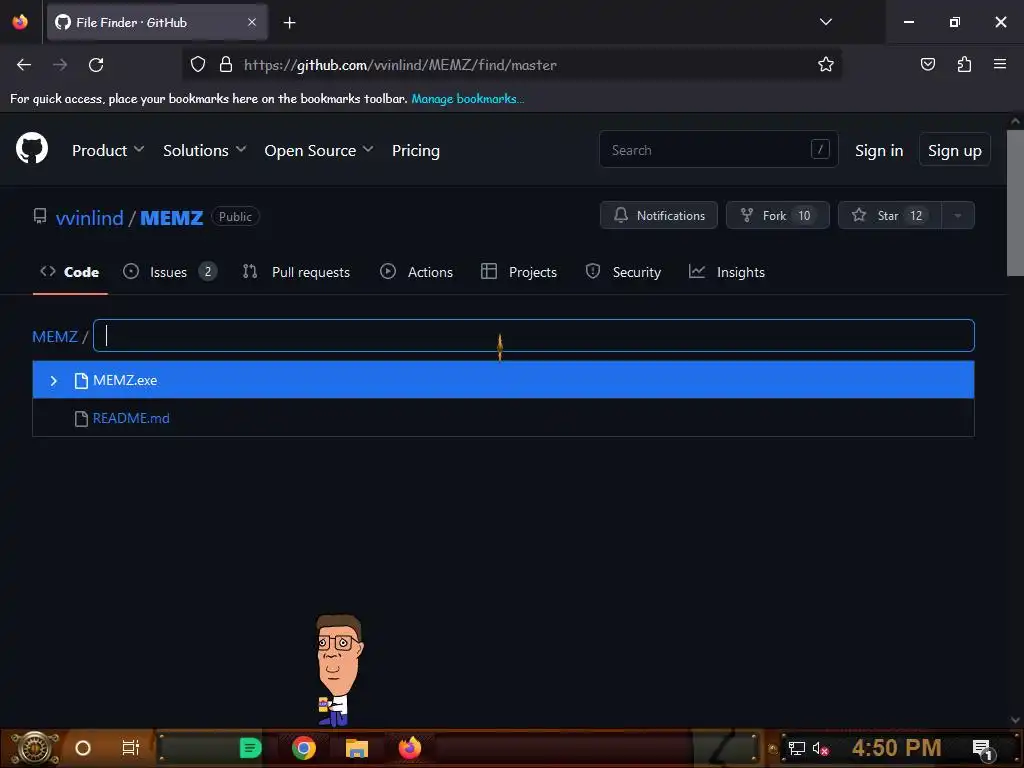Screen dimensions: 1024x768
Task: Click the MEMZ breadcrumb link
Action: coord(55,336)
